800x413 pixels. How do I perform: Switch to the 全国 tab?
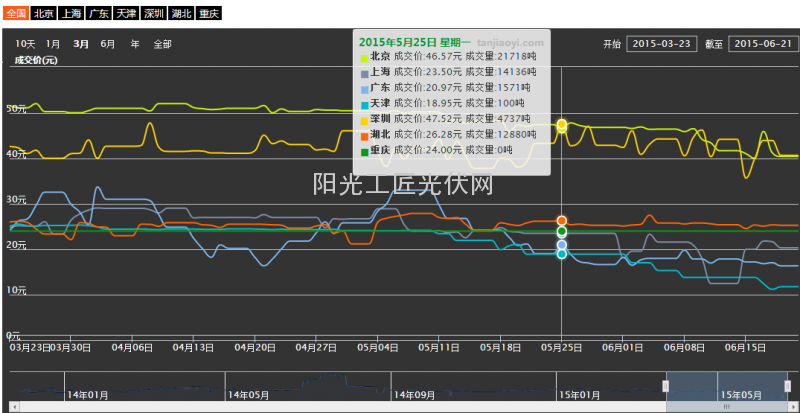(16, 14)
